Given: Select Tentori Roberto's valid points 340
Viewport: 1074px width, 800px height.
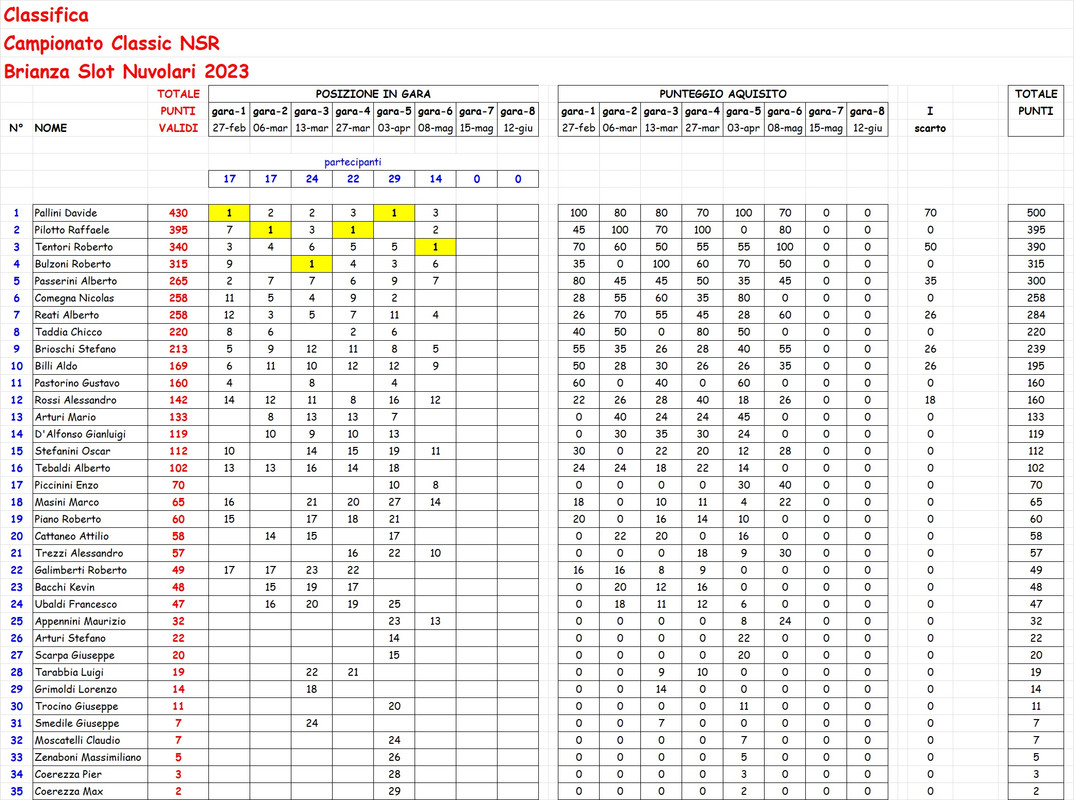Looking at the screenshot, I should tap(178, 247).
